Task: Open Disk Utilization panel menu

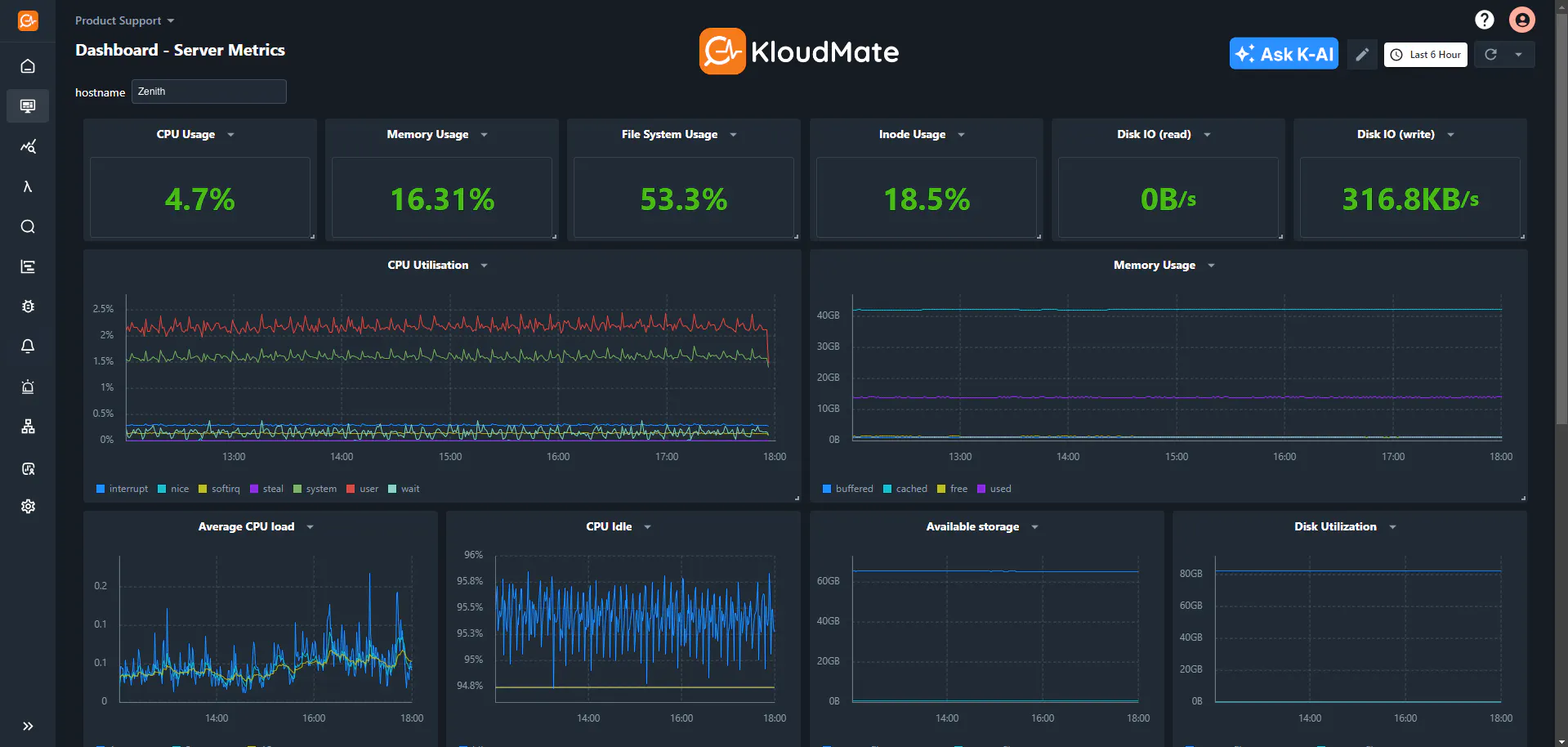Action: [x=1392, y=527]
